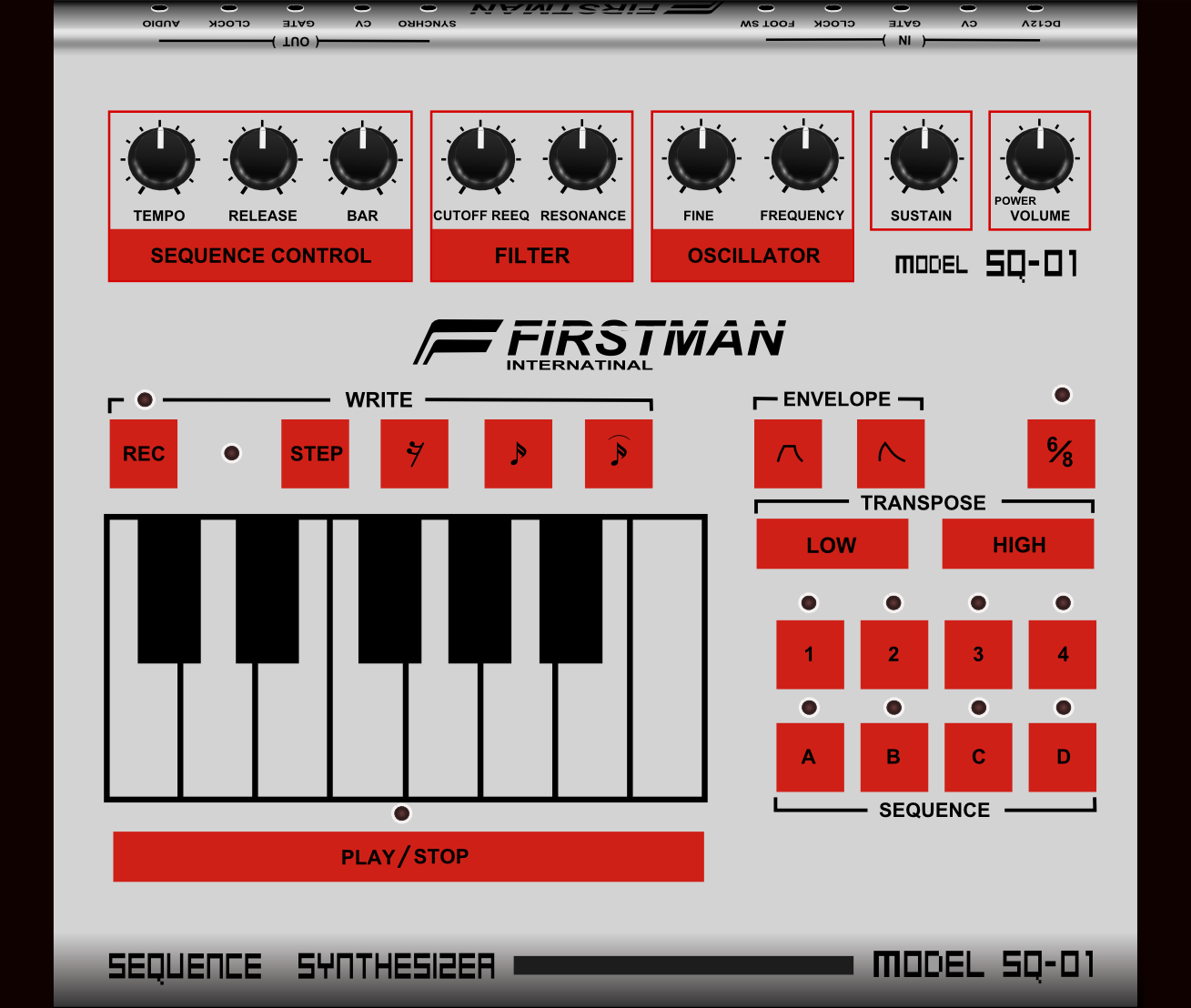Click the LED above sequence button 2

click(893, 602)
